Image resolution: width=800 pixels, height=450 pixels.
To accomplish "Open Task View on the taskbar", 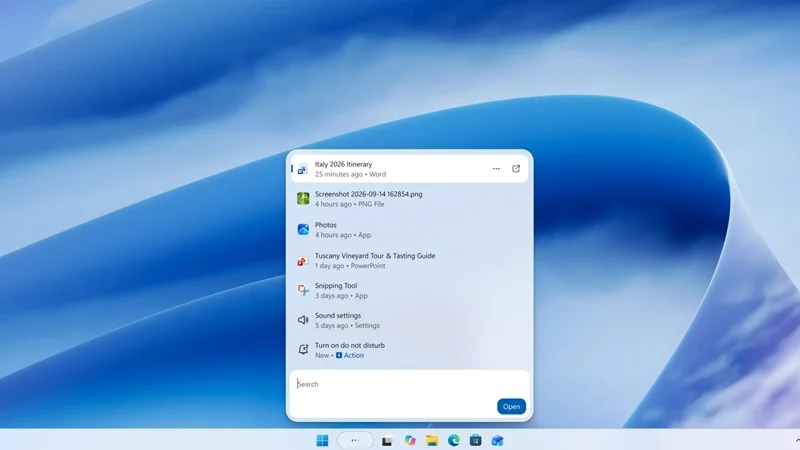I will click(388, 440).
